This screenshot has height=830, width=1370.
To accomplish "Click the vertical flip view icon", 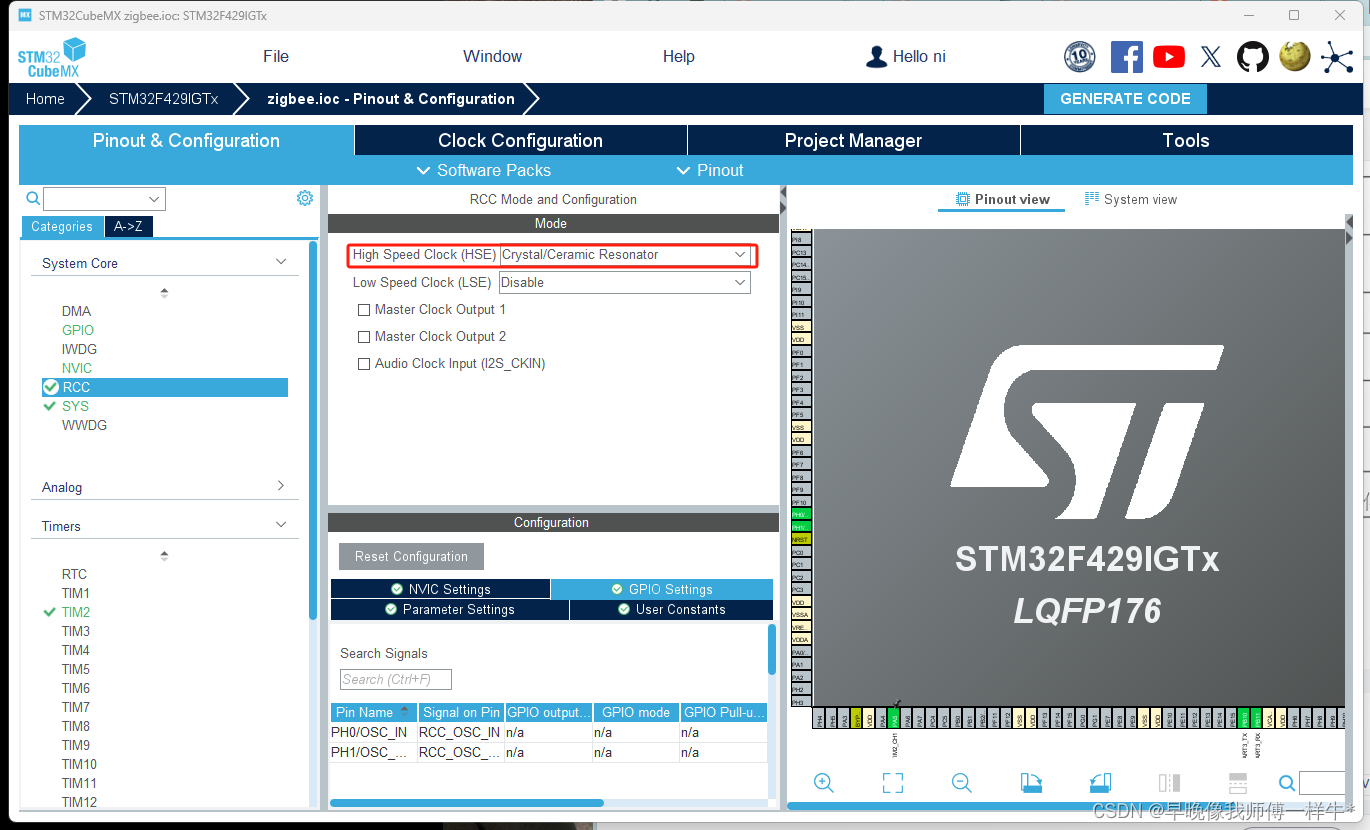I will click(x=1169, y=783).
